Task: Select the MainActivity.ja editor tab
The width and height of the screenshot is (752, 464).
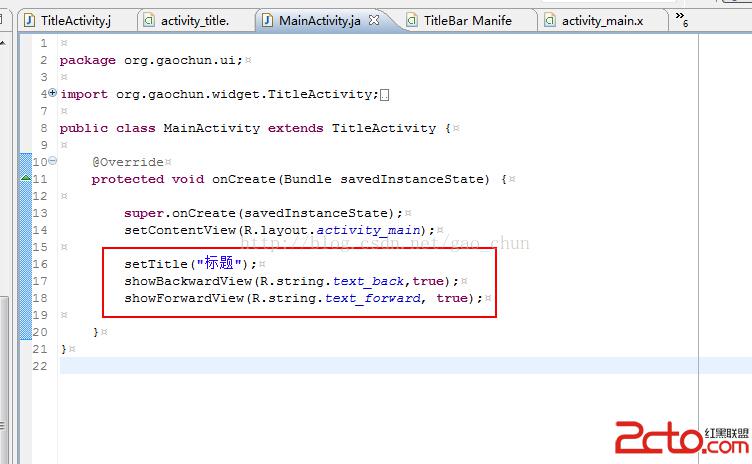Action: [x=319, y=21]
